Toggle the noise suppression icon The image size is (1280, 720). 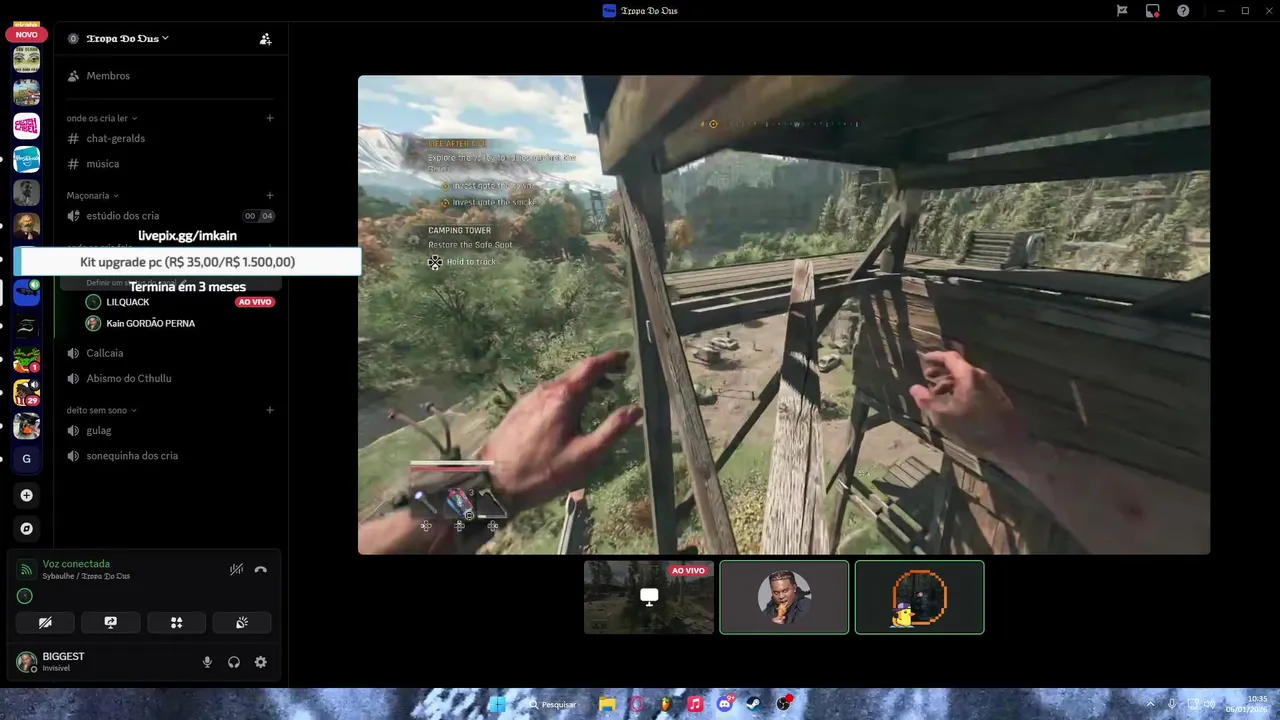(236, 570)
